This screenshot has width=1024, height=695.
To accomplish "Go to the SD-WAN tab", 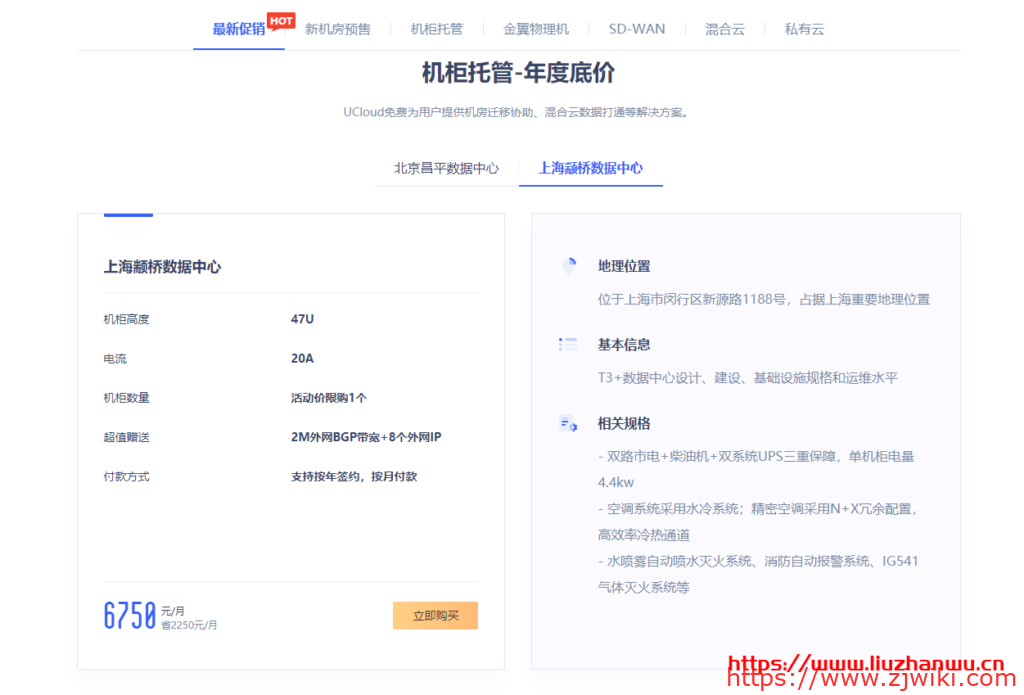I will coord(636,29).
